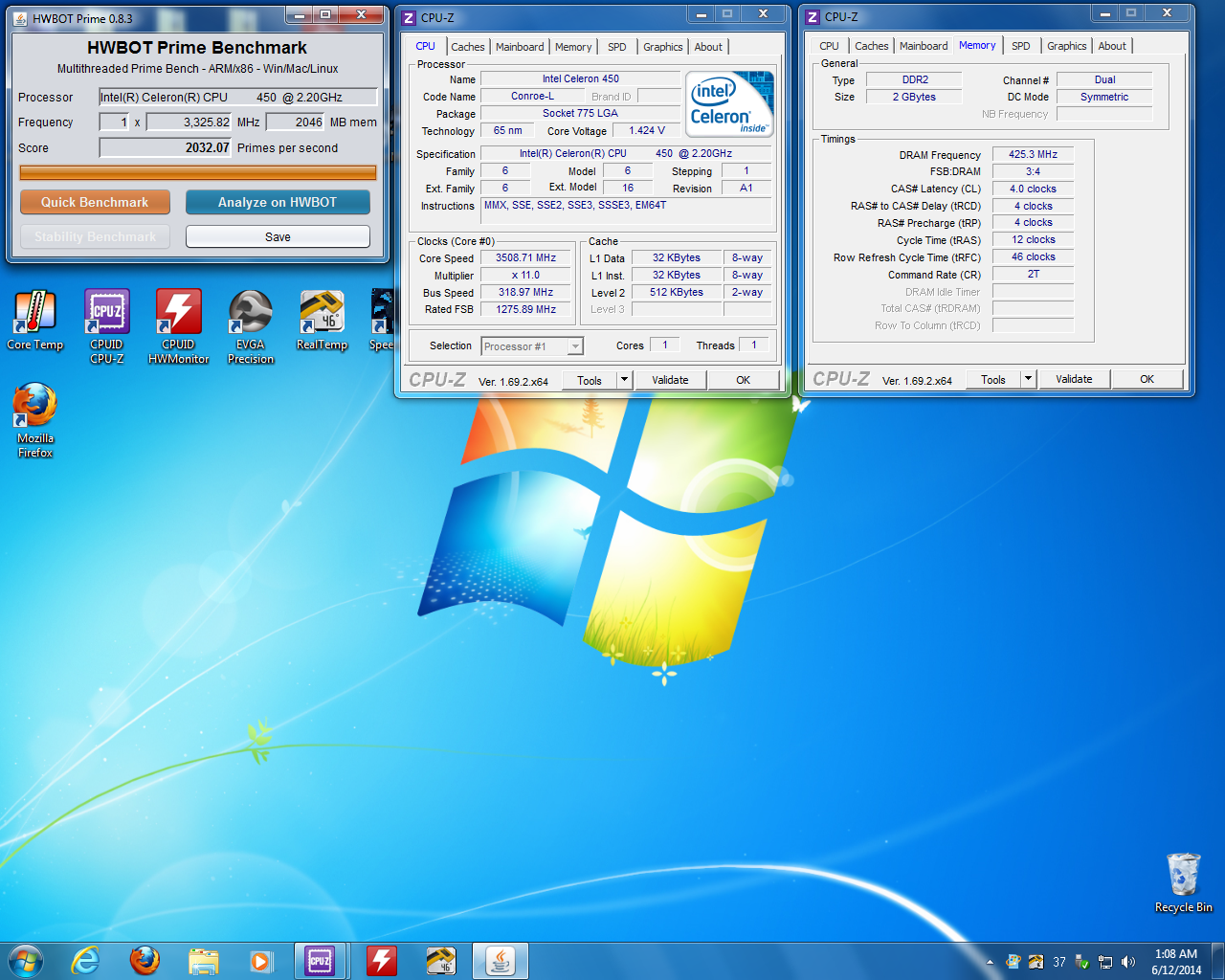Viewport: 1225px width, 980px height.
Task: Open RealTemp desktop shortcut
Action: tap(322, 321)
